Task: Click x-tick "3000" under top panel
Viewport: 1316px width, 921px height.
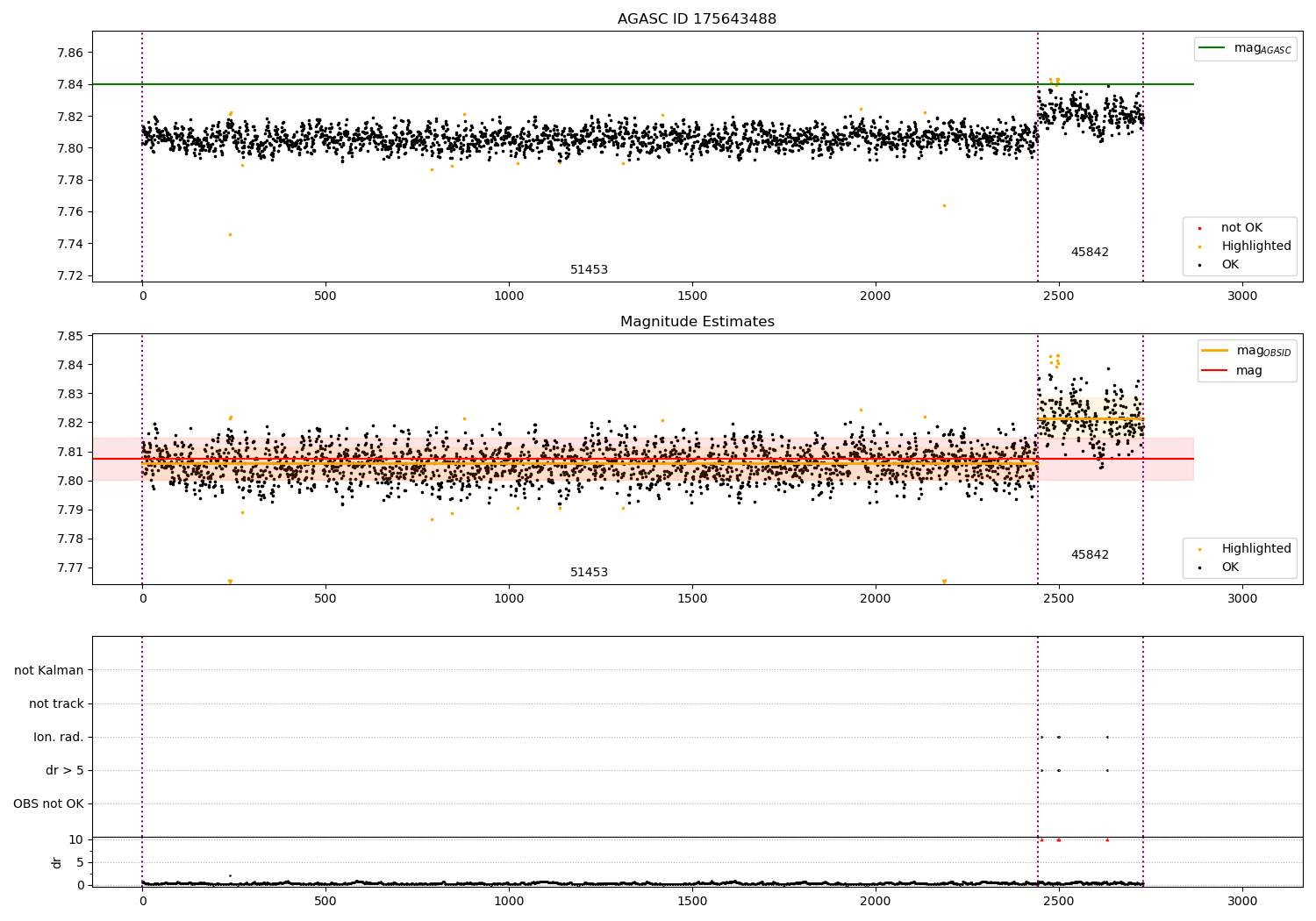Action: coord(1242,296)
